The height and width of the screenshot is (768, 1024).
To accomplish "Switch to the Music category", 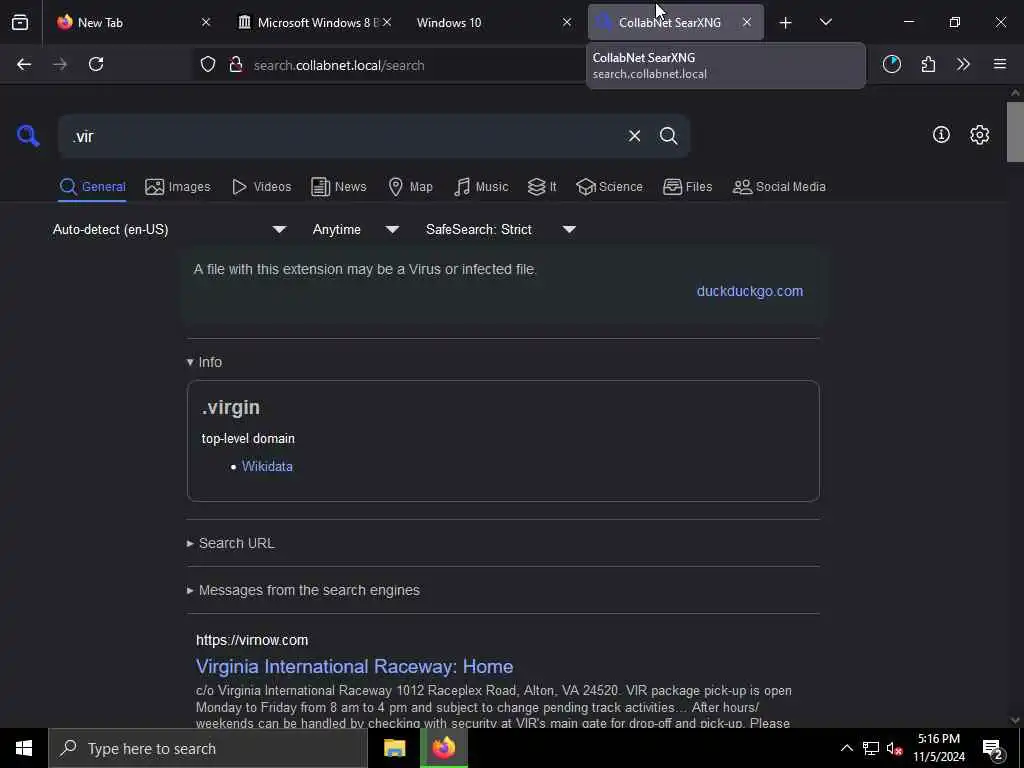I will [481, 187].
